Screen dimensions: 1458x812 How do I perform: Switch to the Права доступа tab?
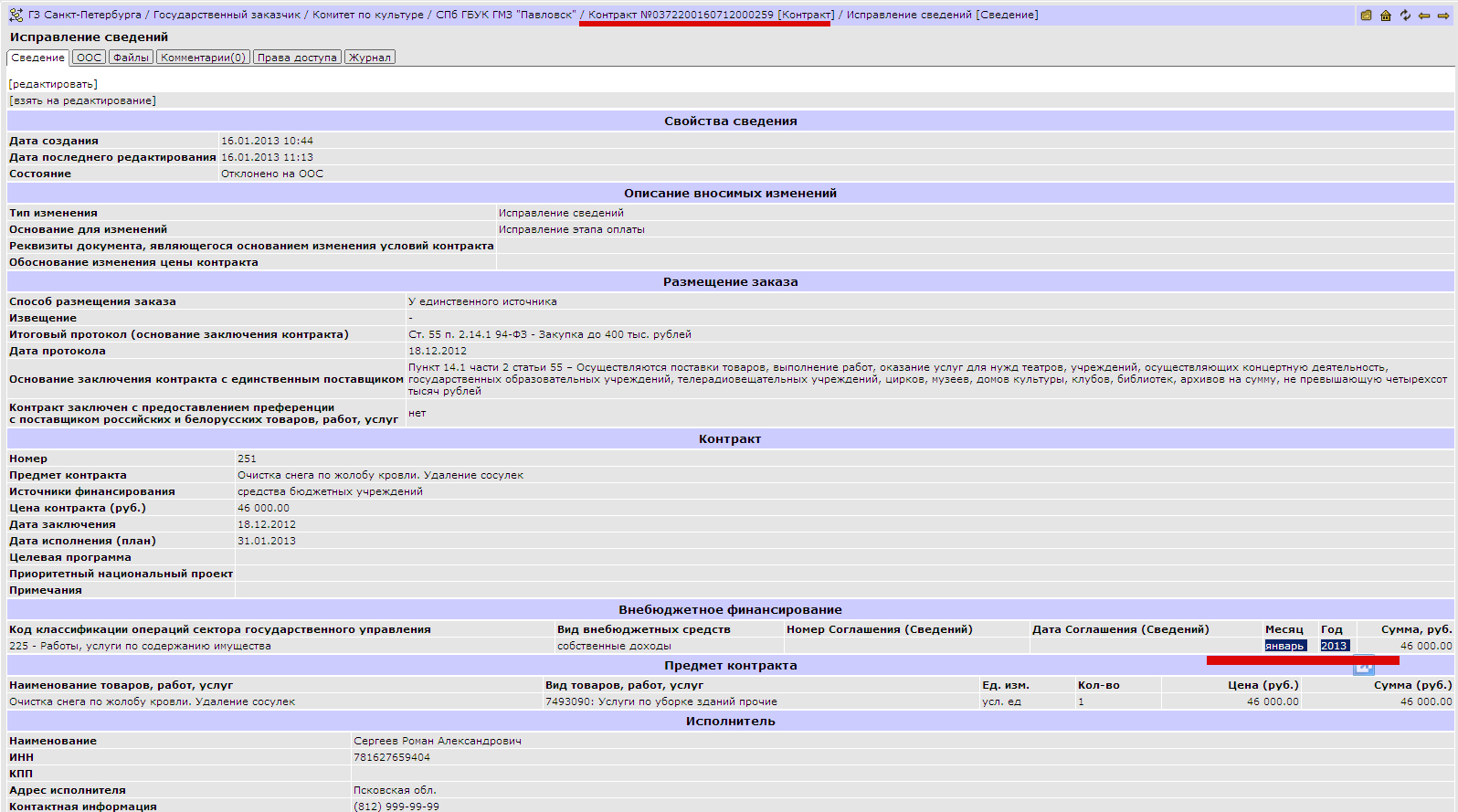click(x=297, y=58)
